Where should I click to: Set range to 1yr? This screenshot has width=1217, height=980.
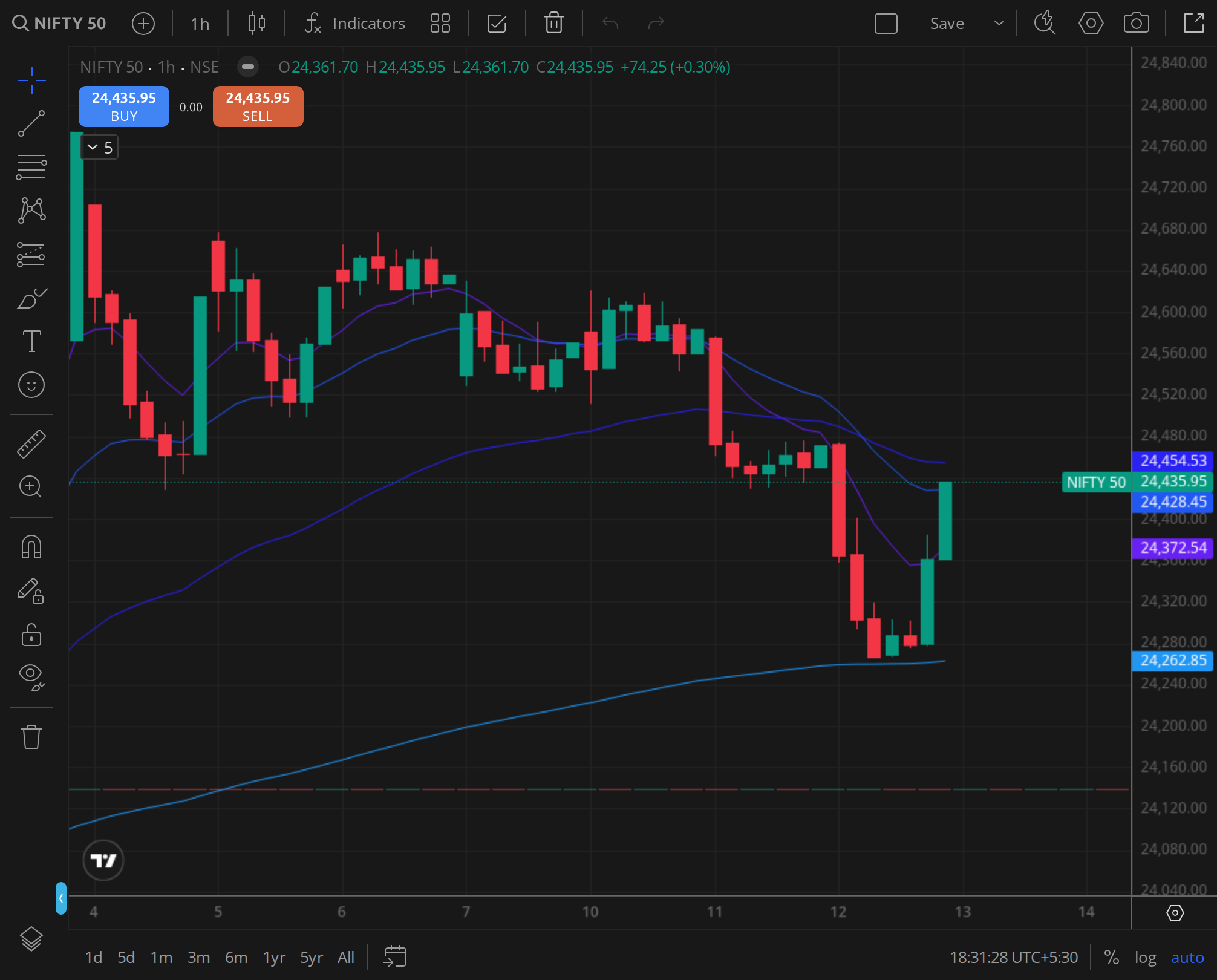[x=274, y=958]
